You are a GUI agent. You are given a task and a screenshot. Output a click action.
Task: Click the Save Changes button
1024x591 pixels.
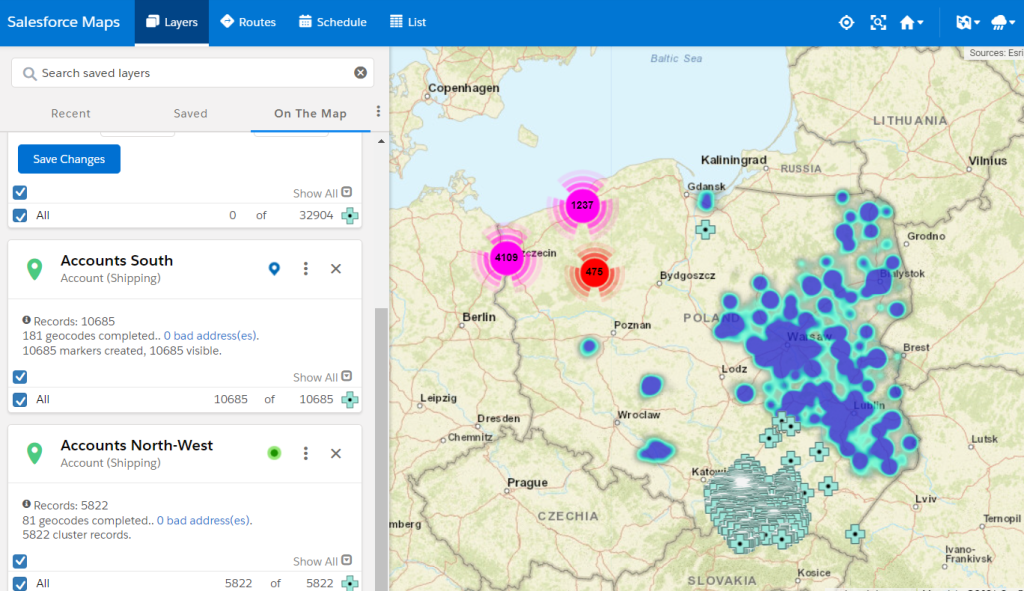[x=69, y=159]
